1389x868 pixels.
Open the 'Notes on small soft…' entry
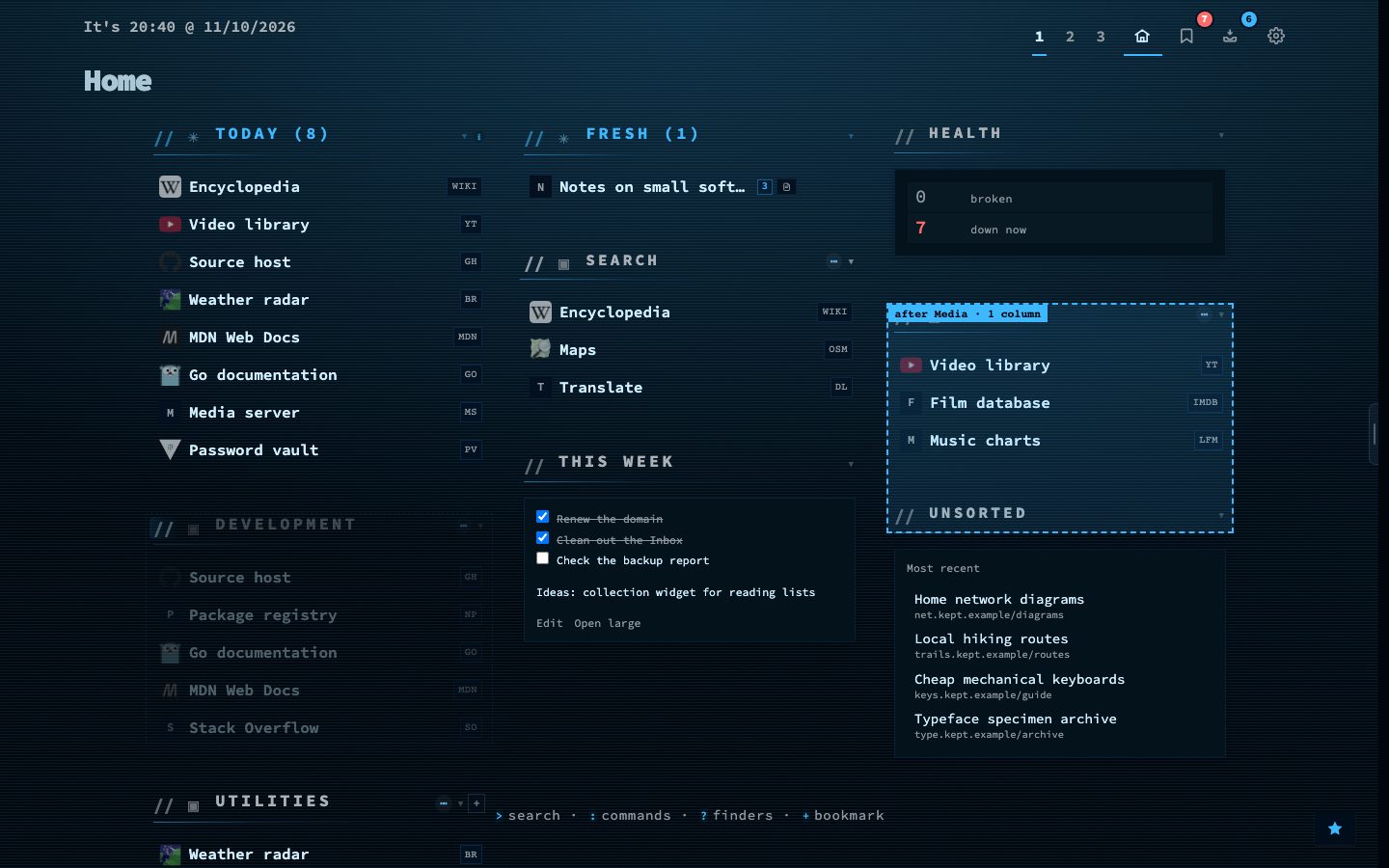[x=652, y=187]
